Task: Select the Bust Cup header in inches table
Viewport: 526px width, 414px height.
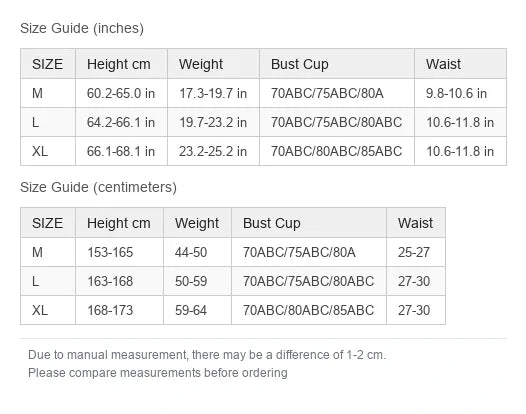Action: point(337,64)
